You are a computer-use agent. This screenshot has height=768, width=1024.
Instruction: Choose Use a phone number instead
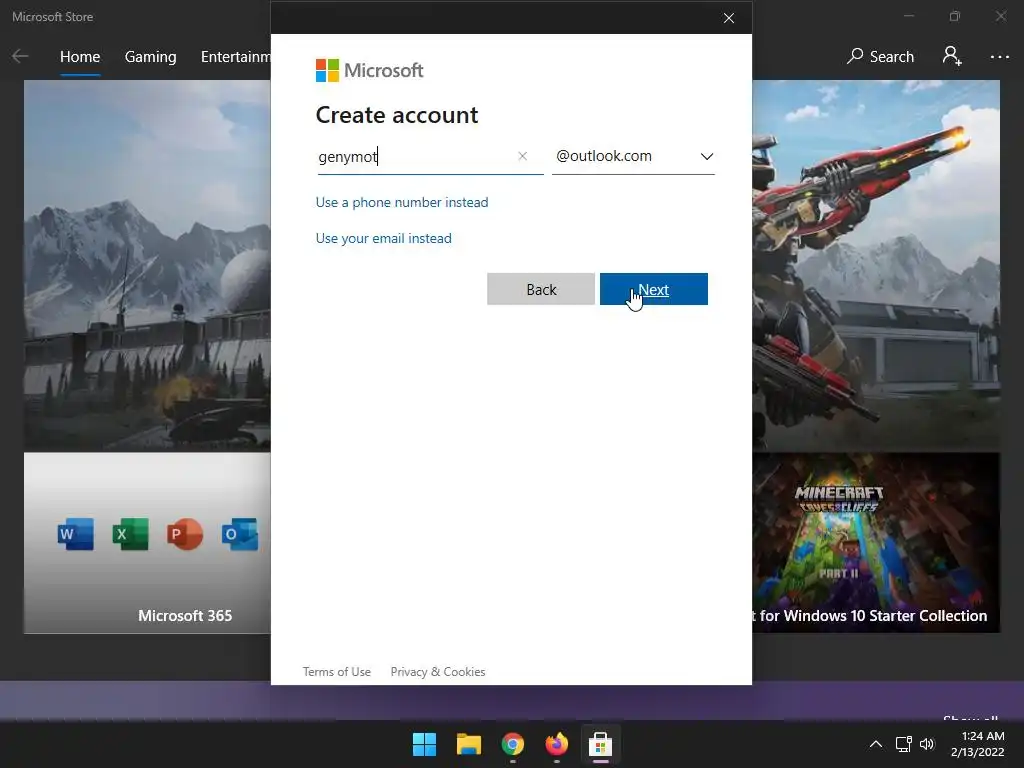coord(402,202)
